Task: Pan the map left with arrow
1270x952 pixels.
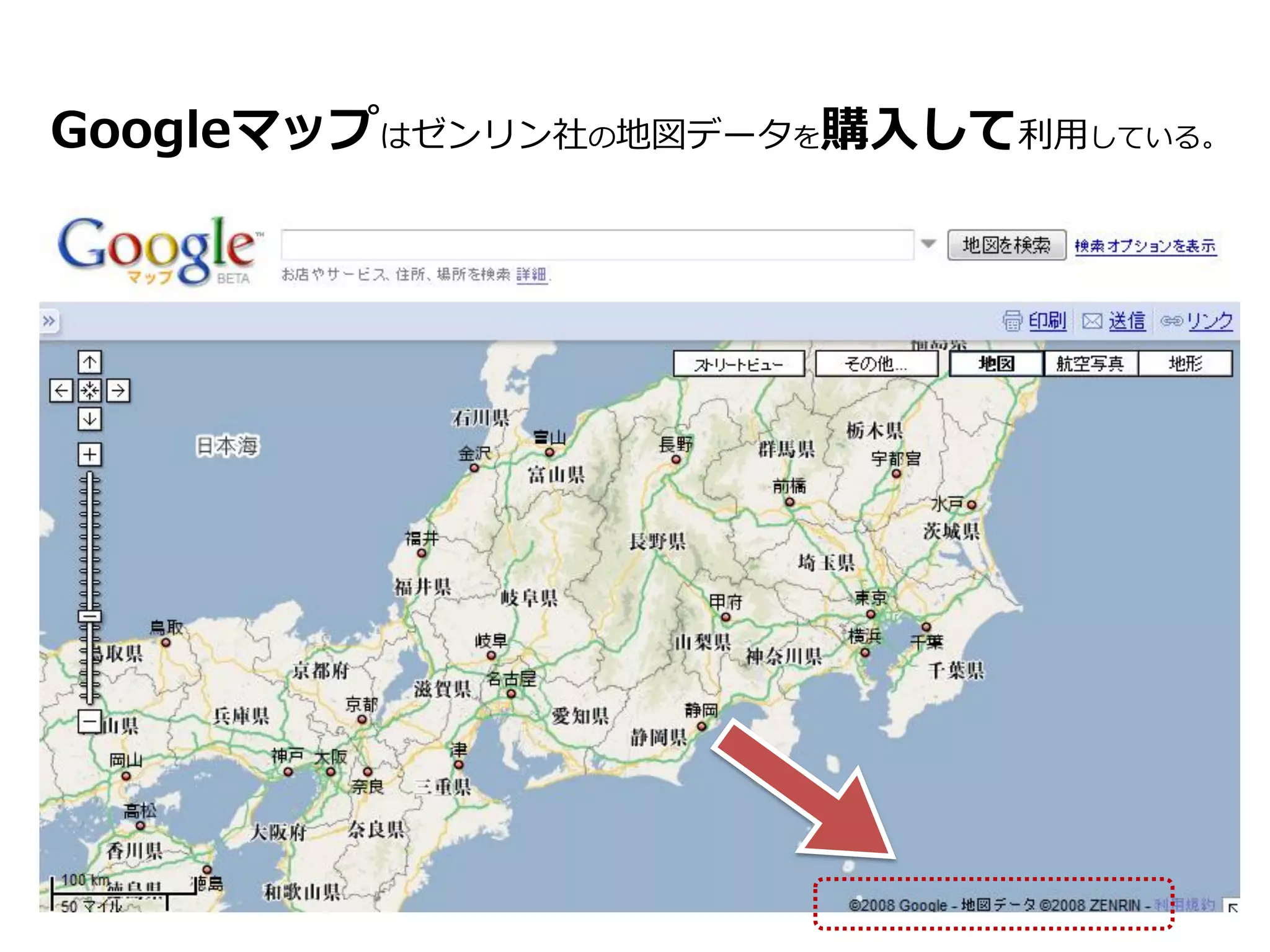Action: [61, 390]
